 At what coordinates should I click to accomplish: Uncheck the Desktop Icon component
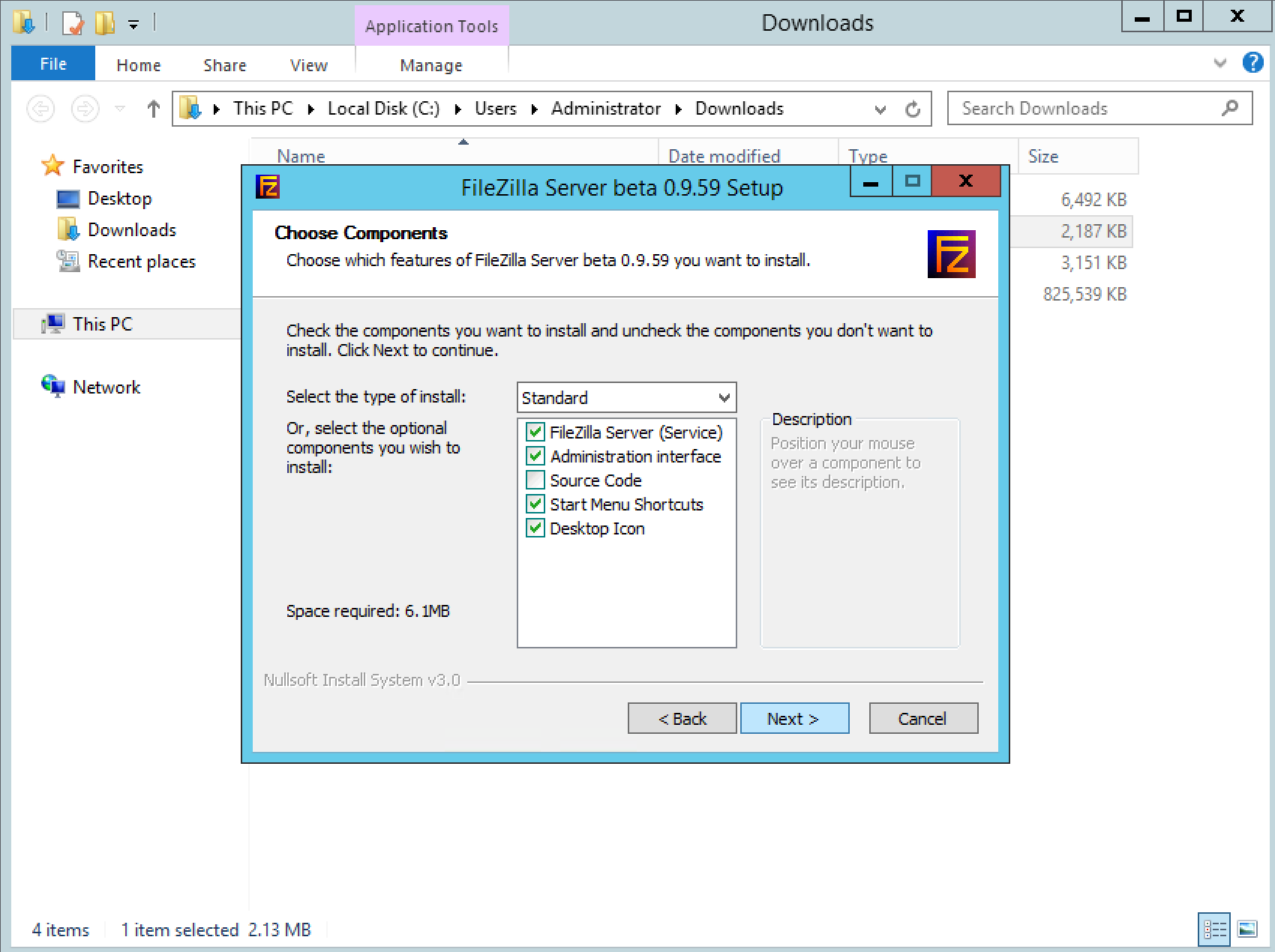point(535,528)
